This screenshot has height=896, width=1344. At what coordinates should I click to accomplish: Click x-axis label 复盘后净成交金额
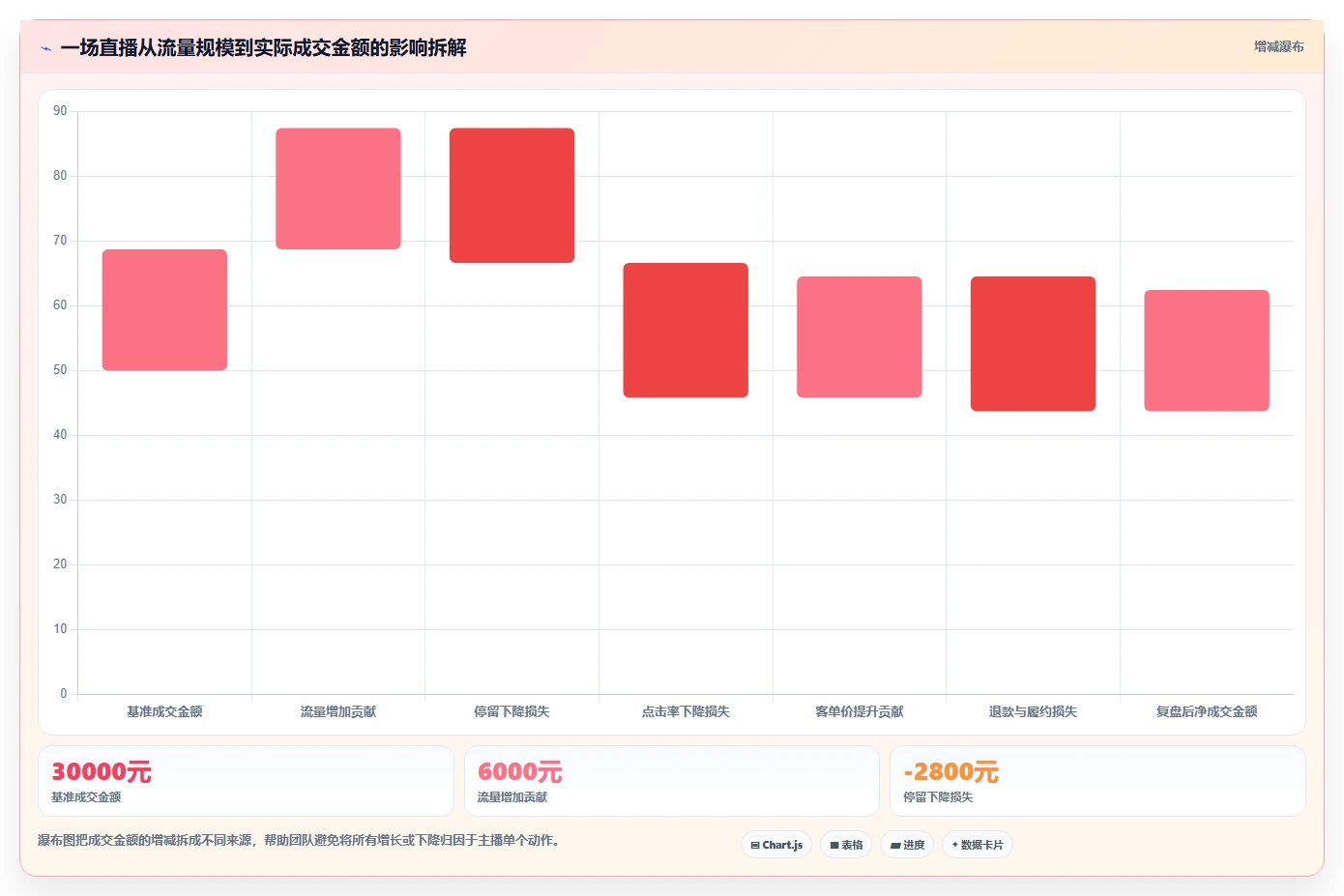1207,711
